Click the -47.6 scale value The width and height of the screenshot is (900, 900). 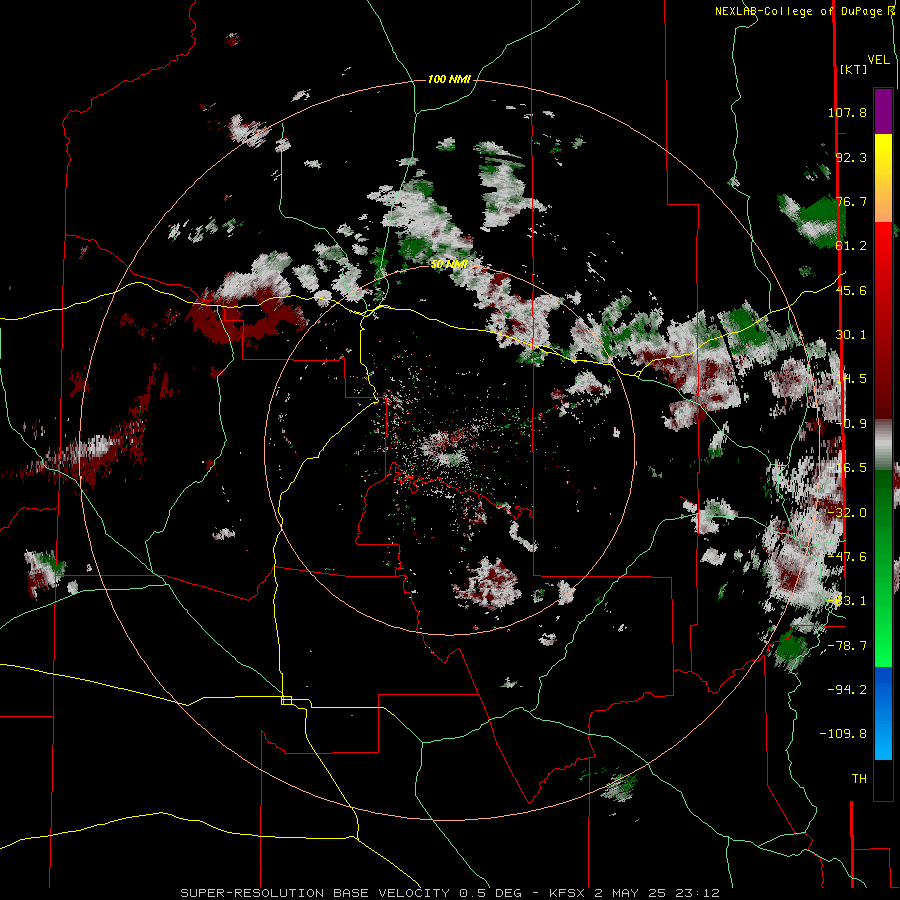coord(847,557)
